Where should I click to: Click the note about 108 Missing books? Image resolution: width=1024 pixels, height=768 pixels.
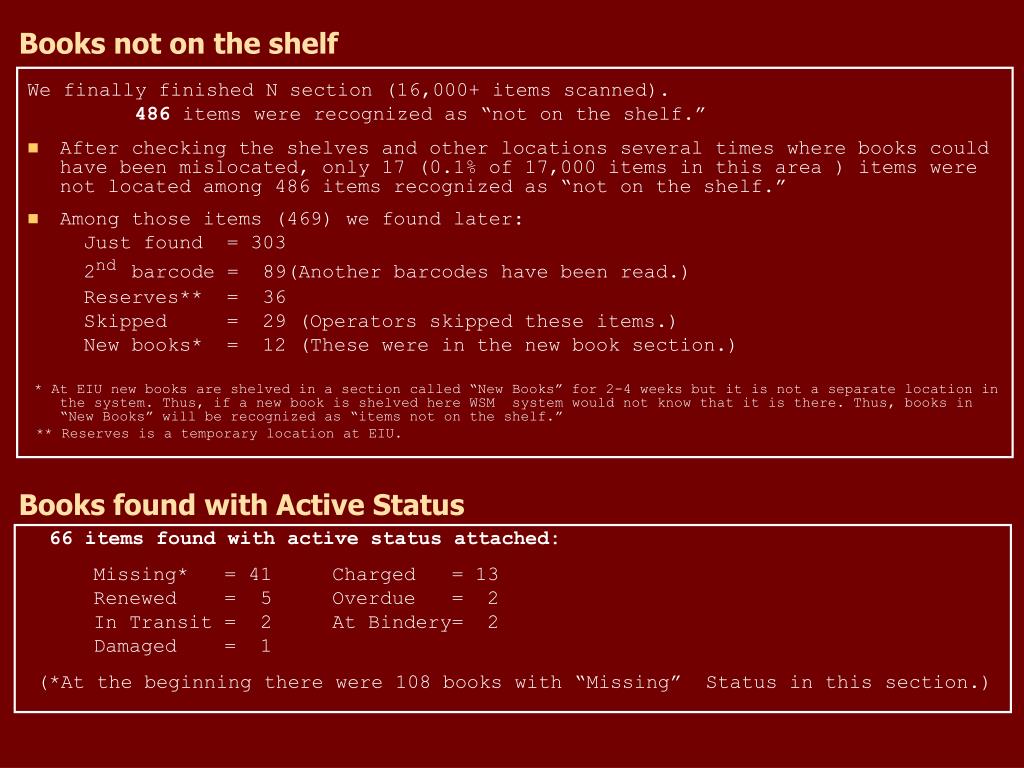coord(515,682)
